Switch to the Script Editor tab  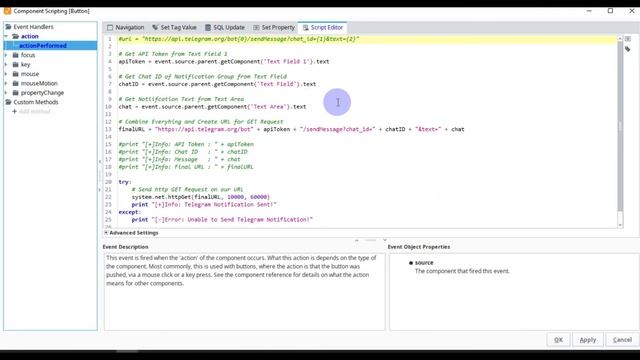click(x=322, y=27)
